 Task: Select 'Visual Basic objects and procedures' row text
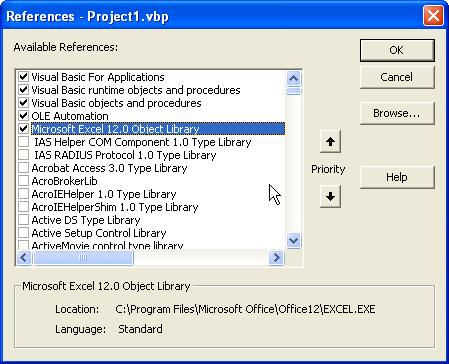click(116, 103)
